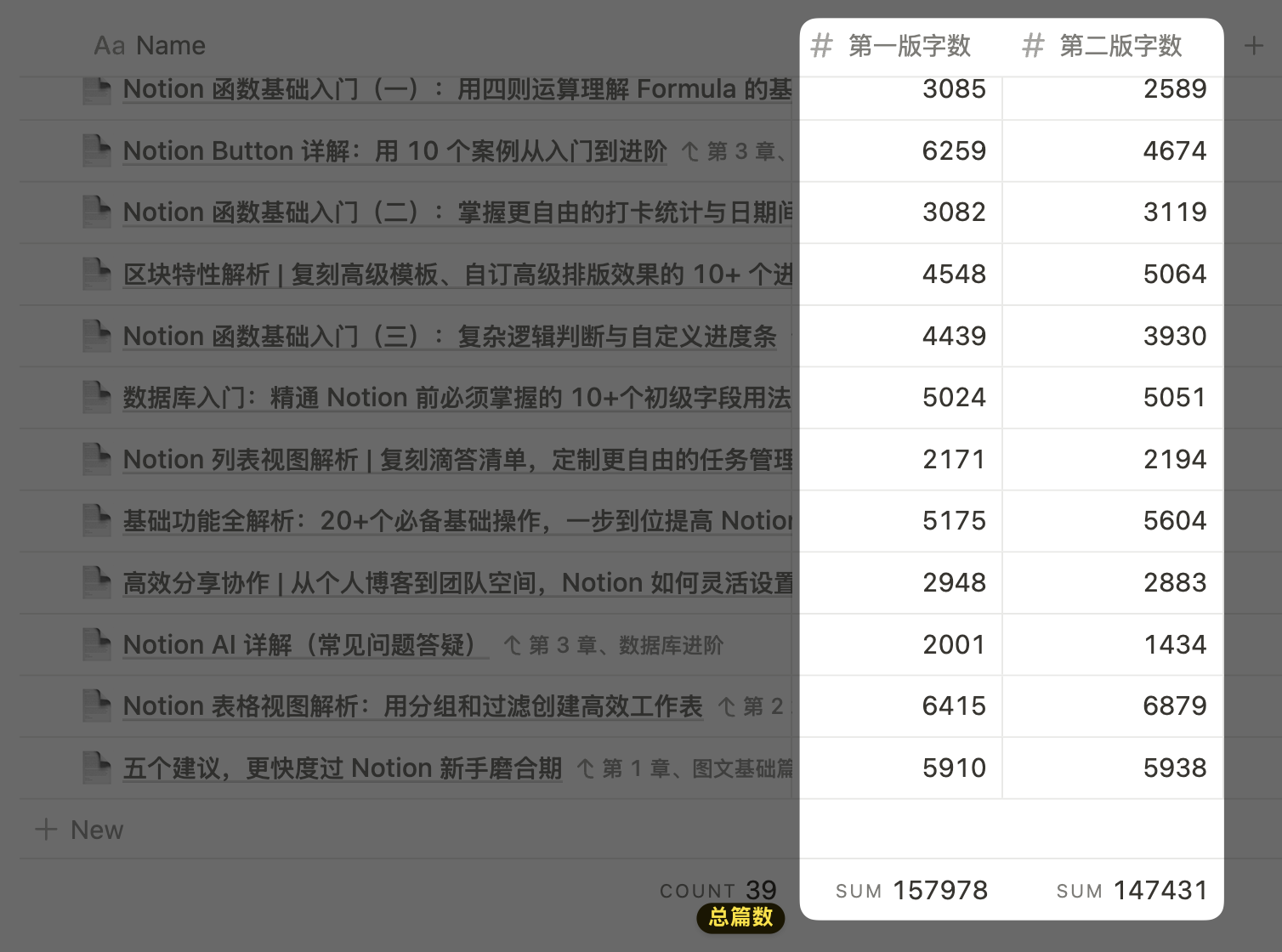
Task: Open page Notion 函数基础入门（三）
Action: pos(450,337)
